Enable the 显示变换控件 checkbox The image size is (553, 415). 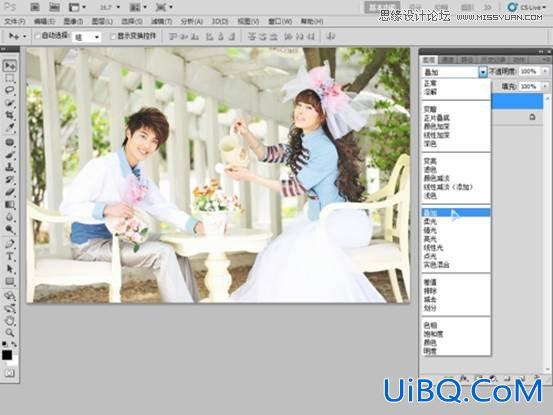tap(113, 36)
